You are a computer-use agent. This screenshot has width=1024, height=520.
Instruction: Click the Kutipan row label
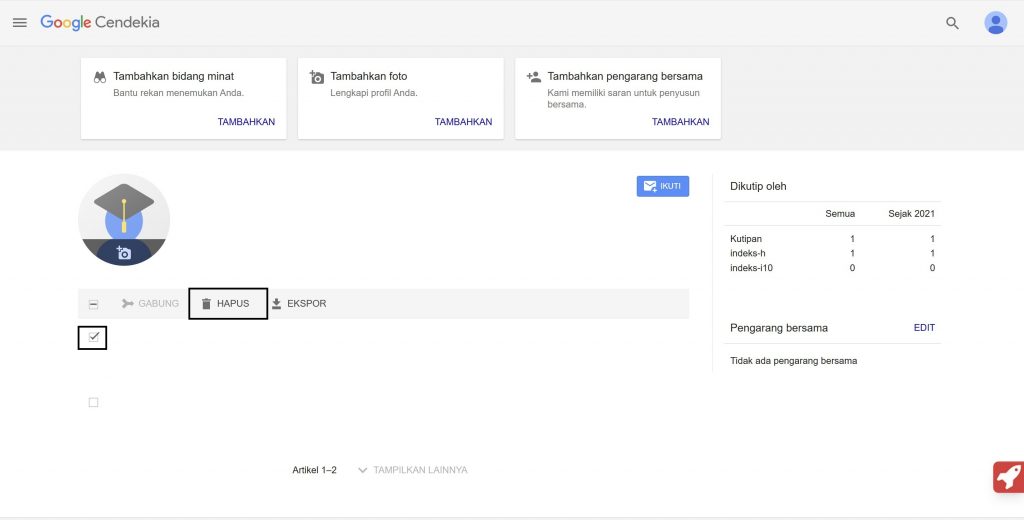point(746,239)
